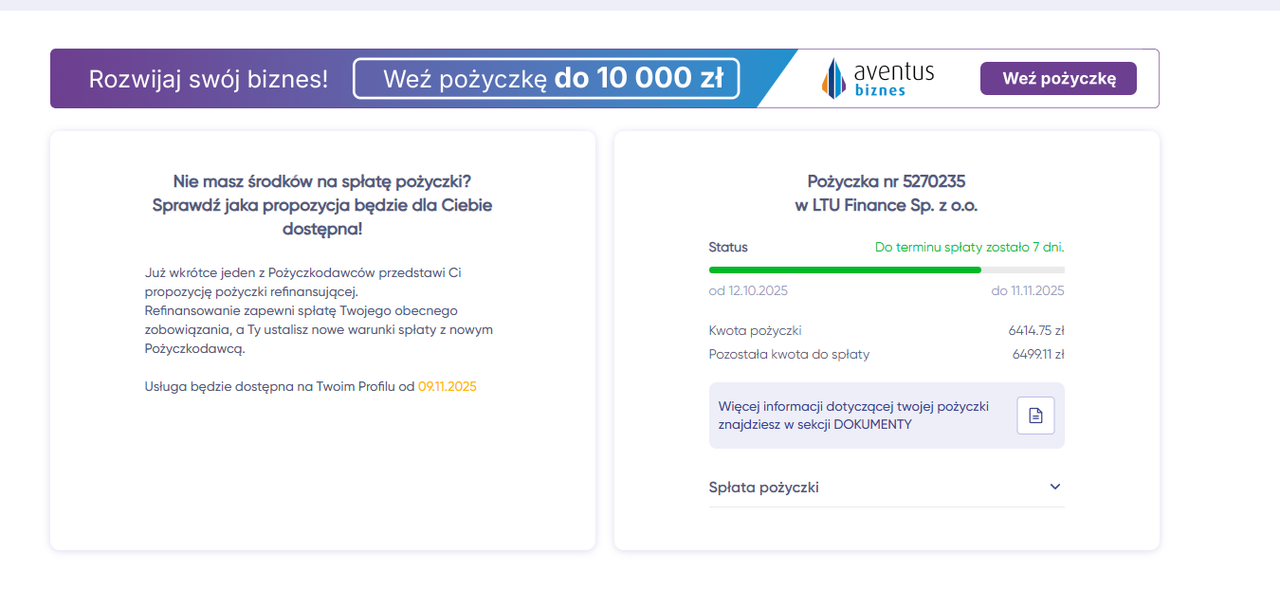
Task: Click the 'Nie masz środków na spłatę pożyczki?' heading
Action: 322,181
